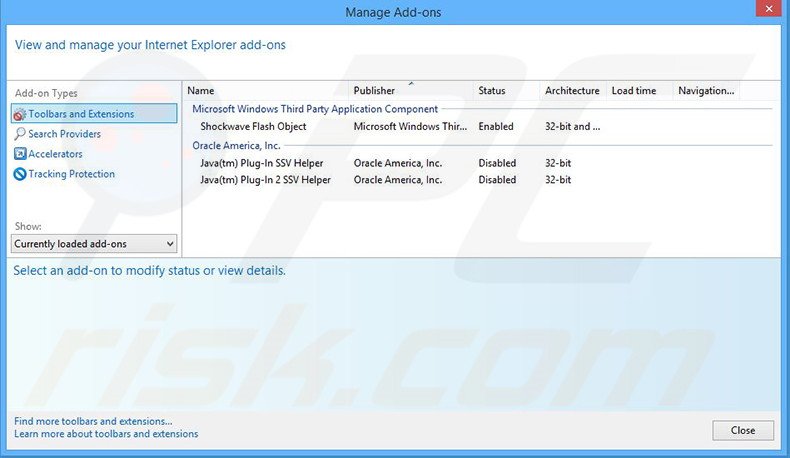Click the Oracle America, Inc. group header
This screenshot has width=790, height=458.
coord(236,146)
